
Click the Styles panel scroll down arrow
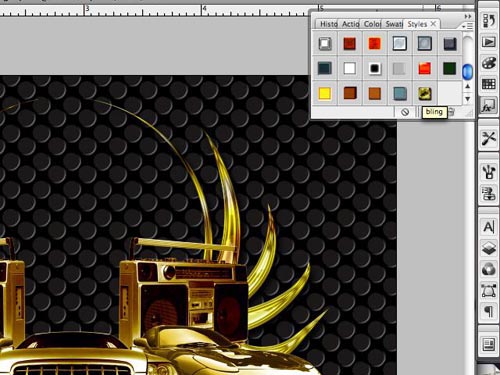pyautogui.click(x=468, y=99)
